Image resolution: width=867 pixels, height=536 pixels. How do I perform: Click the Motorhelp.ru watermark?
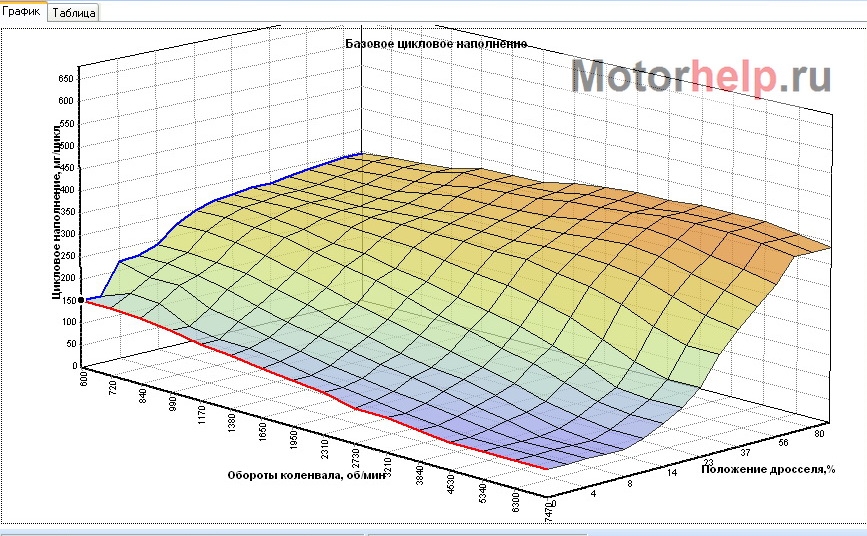pyautogui.click(x=702, y=77)
